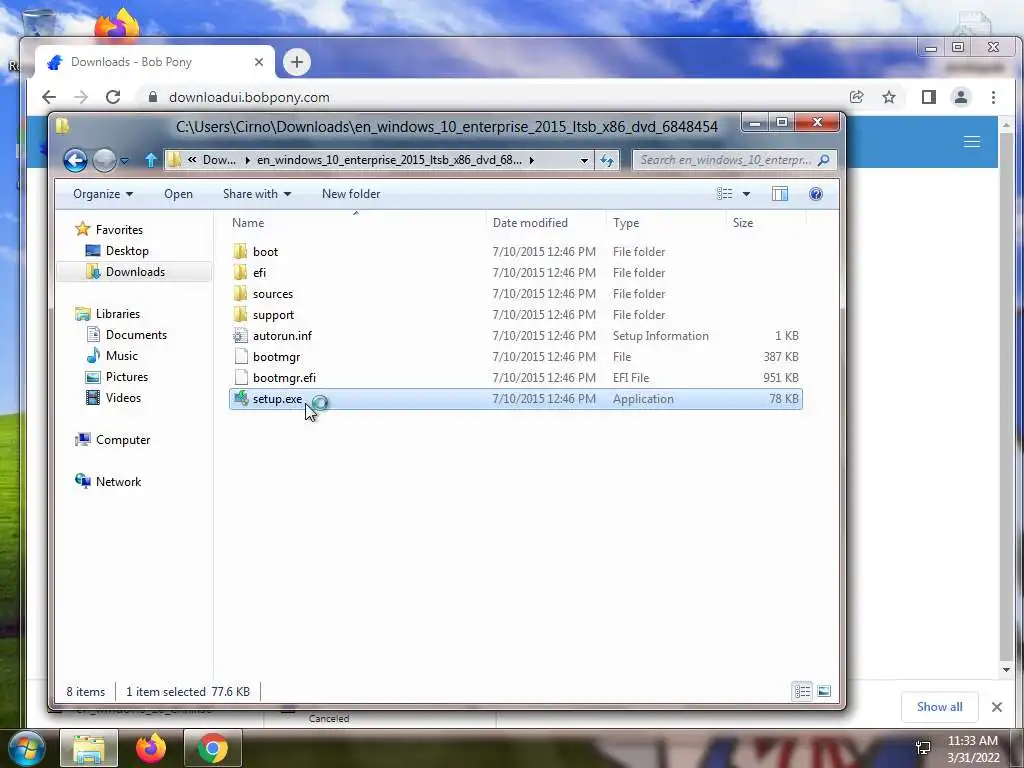Click the Explorer Forward arrow button
This screenshot has height=768, width=1024.
[104, 160]
